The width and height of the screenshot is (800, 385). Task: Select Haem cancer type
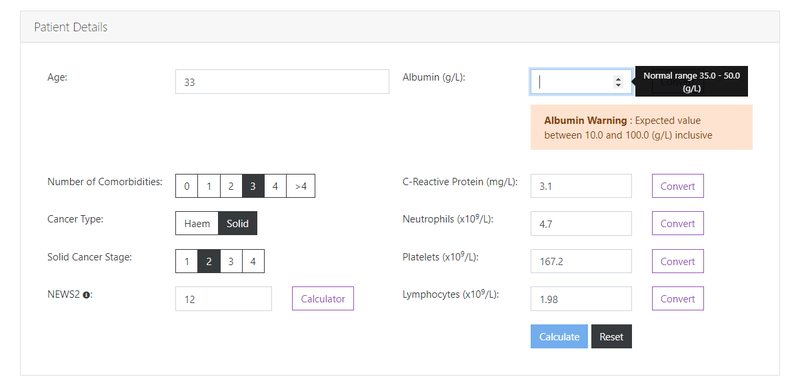(x=197, y=223)
